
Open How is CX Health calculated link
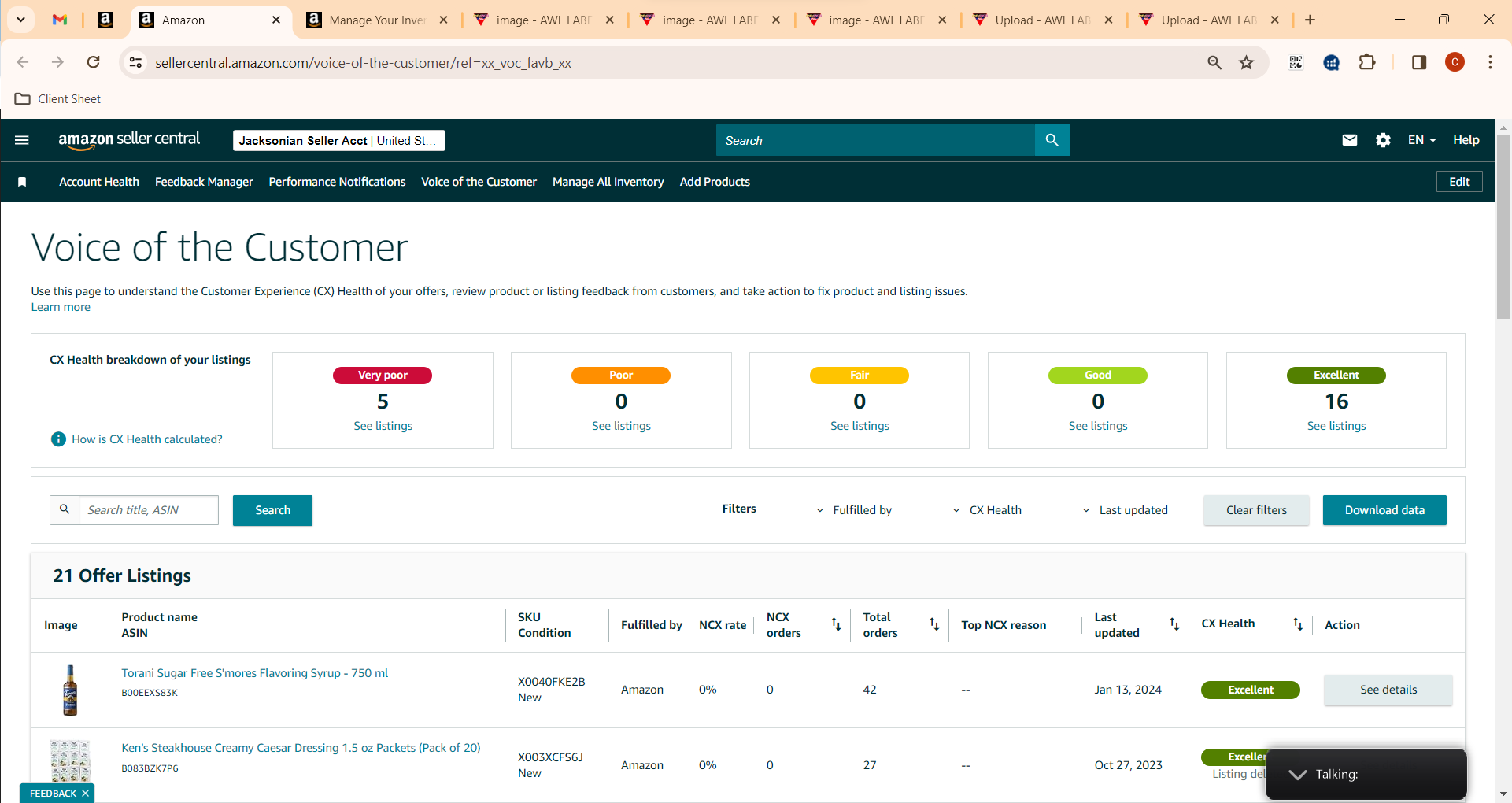(147, 439)
